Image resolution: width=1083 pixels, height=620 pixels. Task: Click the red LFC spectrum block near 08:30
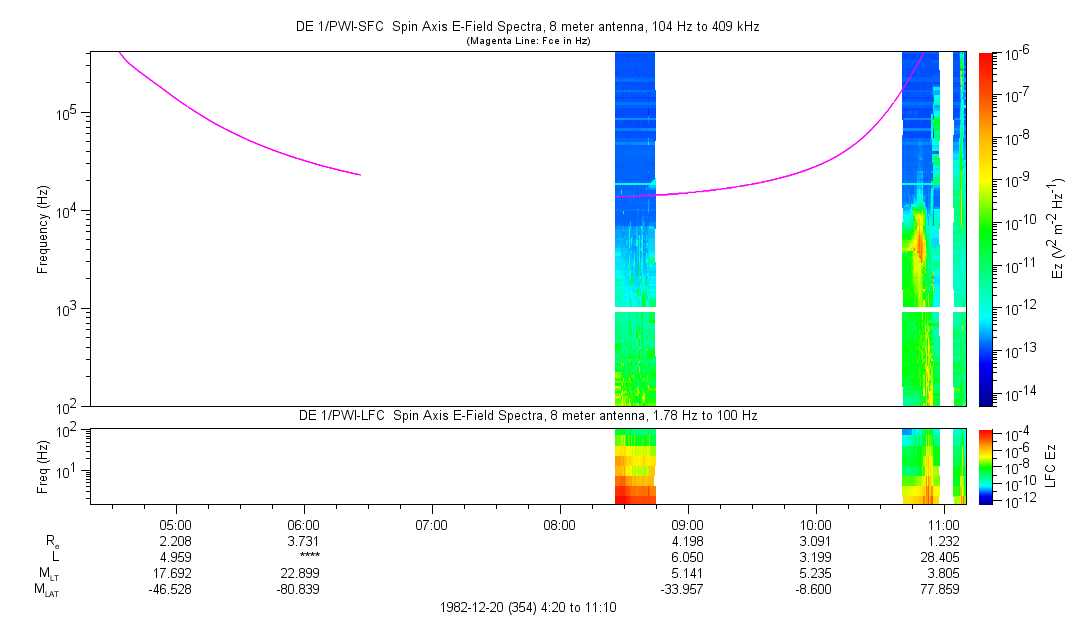click(x=635, y=490)
